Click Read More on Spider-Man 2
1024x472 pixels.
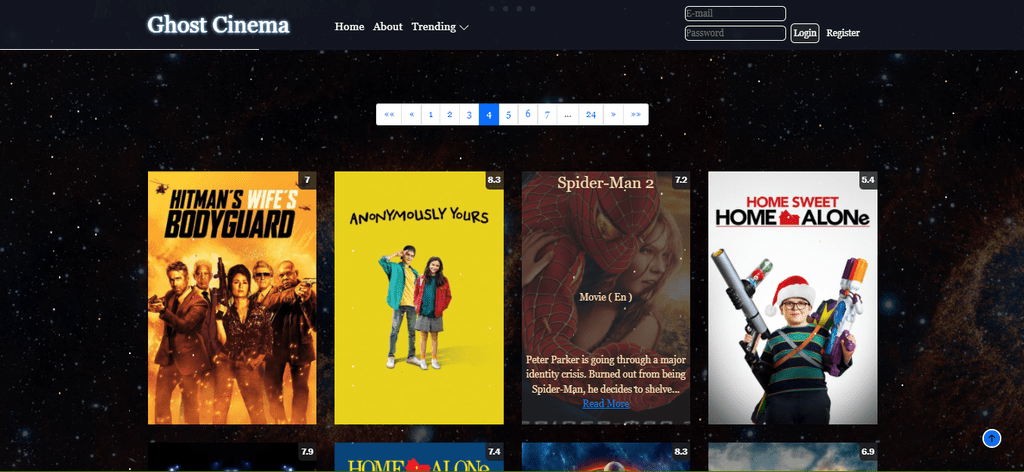point(606,403)
